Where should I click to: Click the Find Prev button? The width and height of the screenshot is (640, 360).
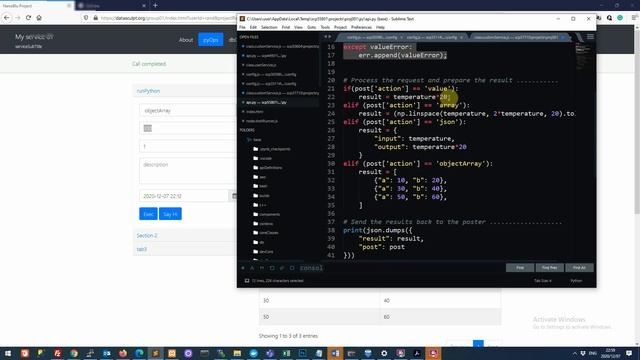pos(549,268)
